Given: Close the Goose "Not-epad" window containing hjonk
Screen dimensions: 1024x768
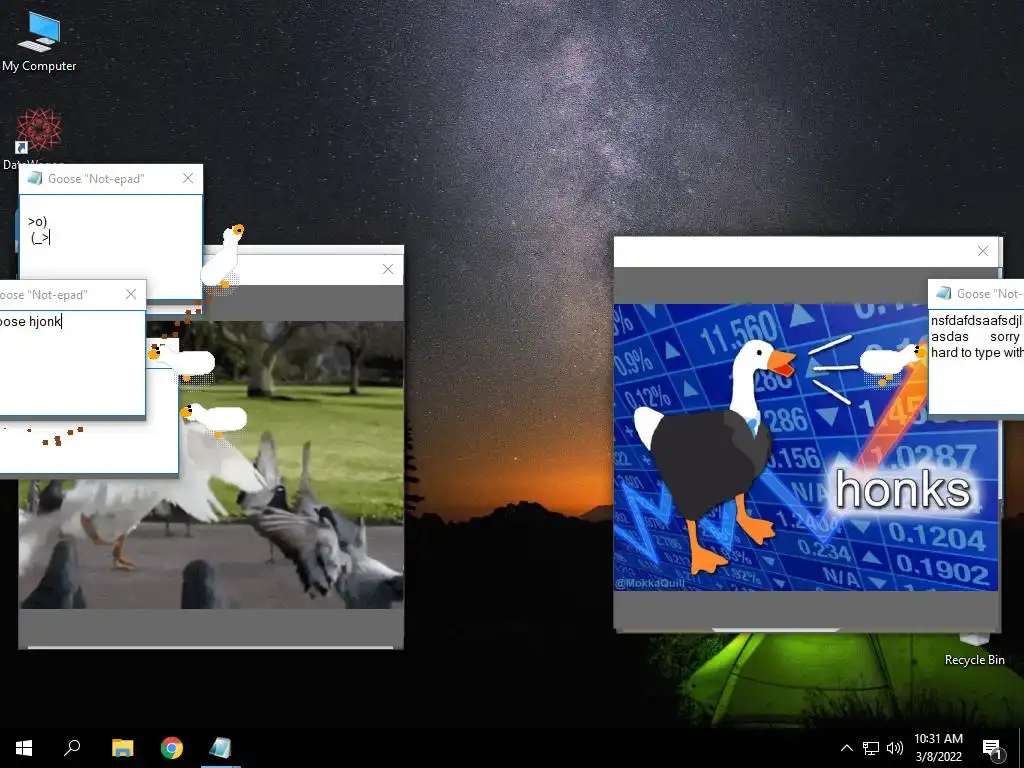Looking at the screenshot, I should tap(131, 295).
